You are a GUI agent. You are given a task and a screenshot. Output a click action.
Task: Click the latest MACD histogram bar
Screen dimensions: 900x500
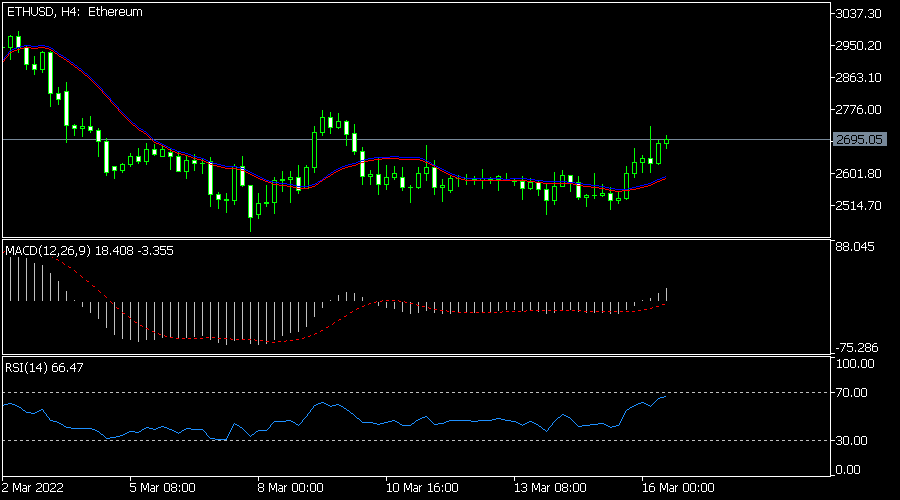tap(666, 294)
